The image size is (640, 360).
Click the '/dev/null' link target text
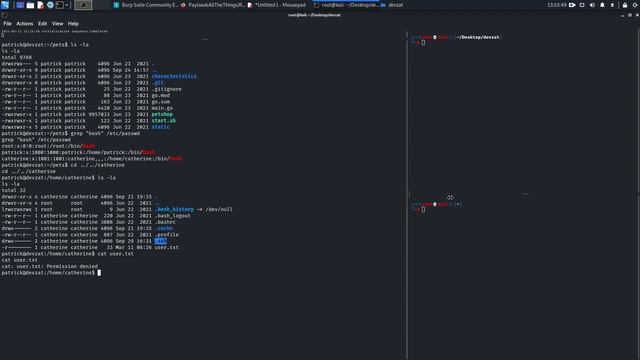(219, 209)
